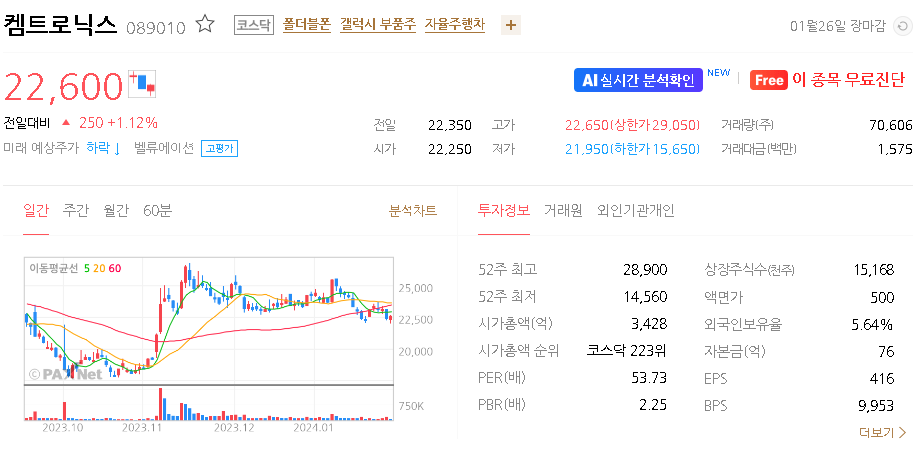The image size is (919, 459).
Task: Click 코스닥 223위 ranking text
Action: pos(627,351)
